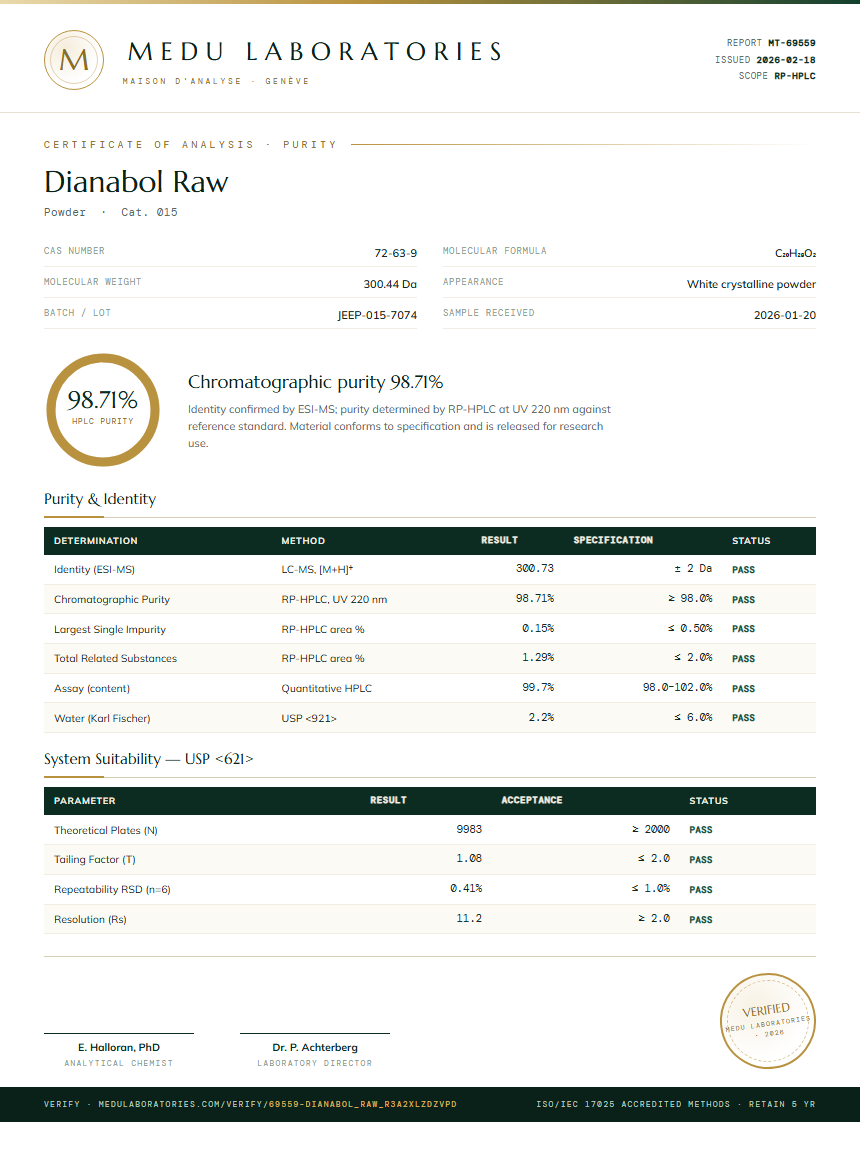Select the LC-MS, [M+H]+ method cell

[x=317, y=569]
